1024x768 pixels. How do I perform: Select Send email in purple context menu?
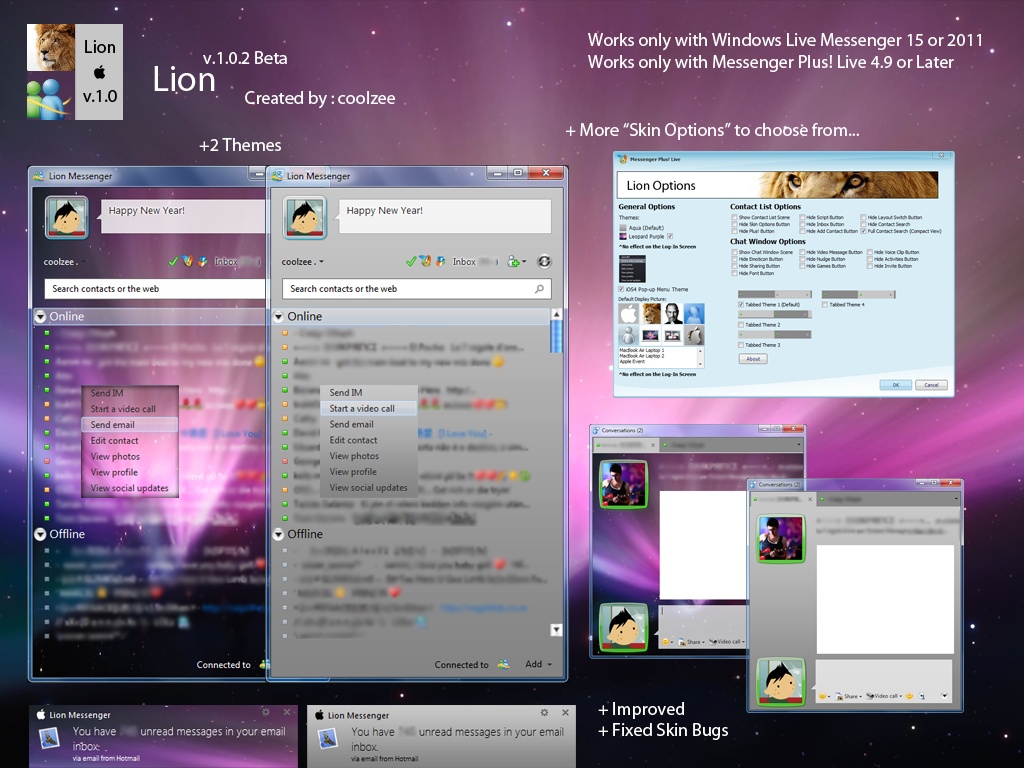[x=130, y=424]
